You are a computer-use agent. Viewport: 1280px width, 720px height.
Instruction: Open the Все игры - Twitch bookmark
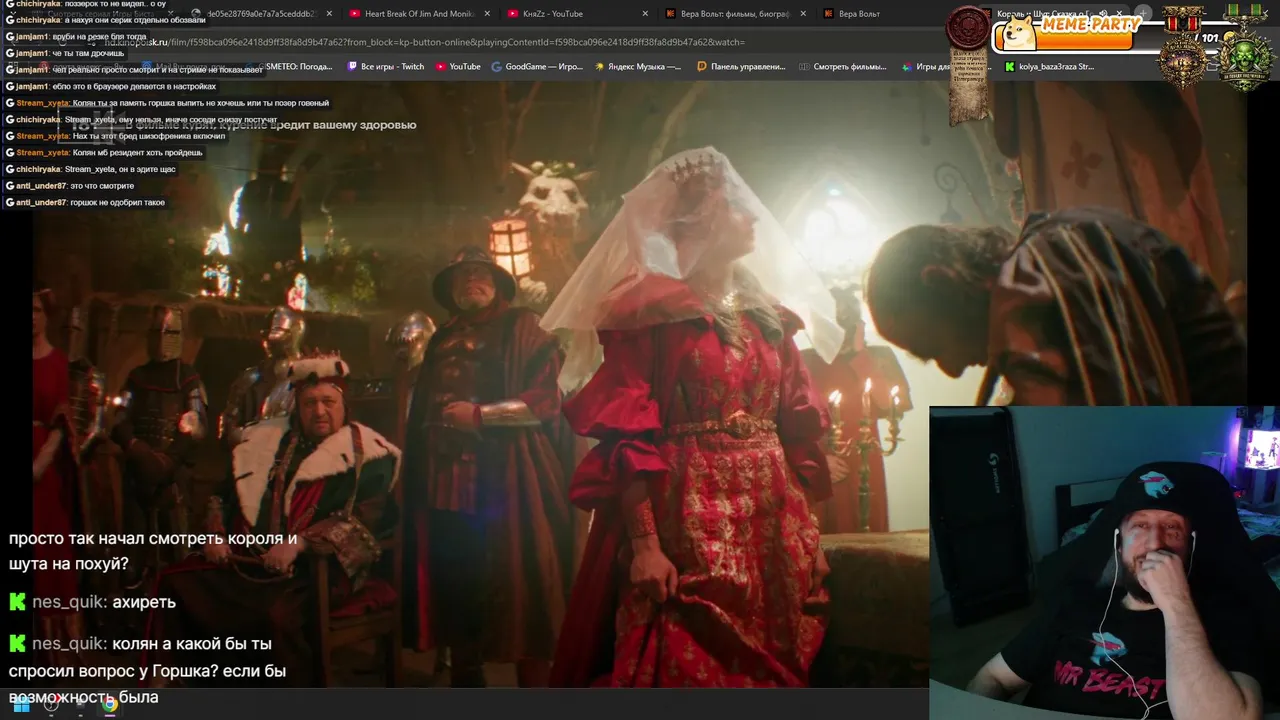[x=386, y=67]
